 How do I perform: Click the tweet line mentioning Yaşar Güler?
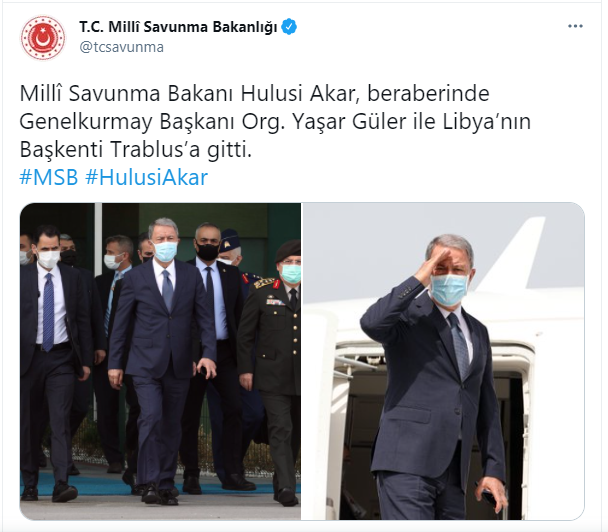pyautogui.click(x=275, y=122)
